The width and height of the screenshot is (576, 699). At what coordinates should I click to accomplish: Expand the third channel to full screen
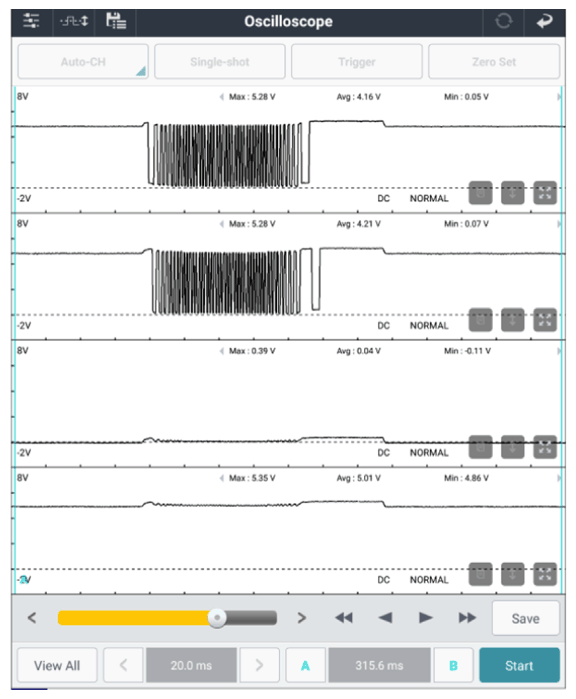click(x=545, y=447)
